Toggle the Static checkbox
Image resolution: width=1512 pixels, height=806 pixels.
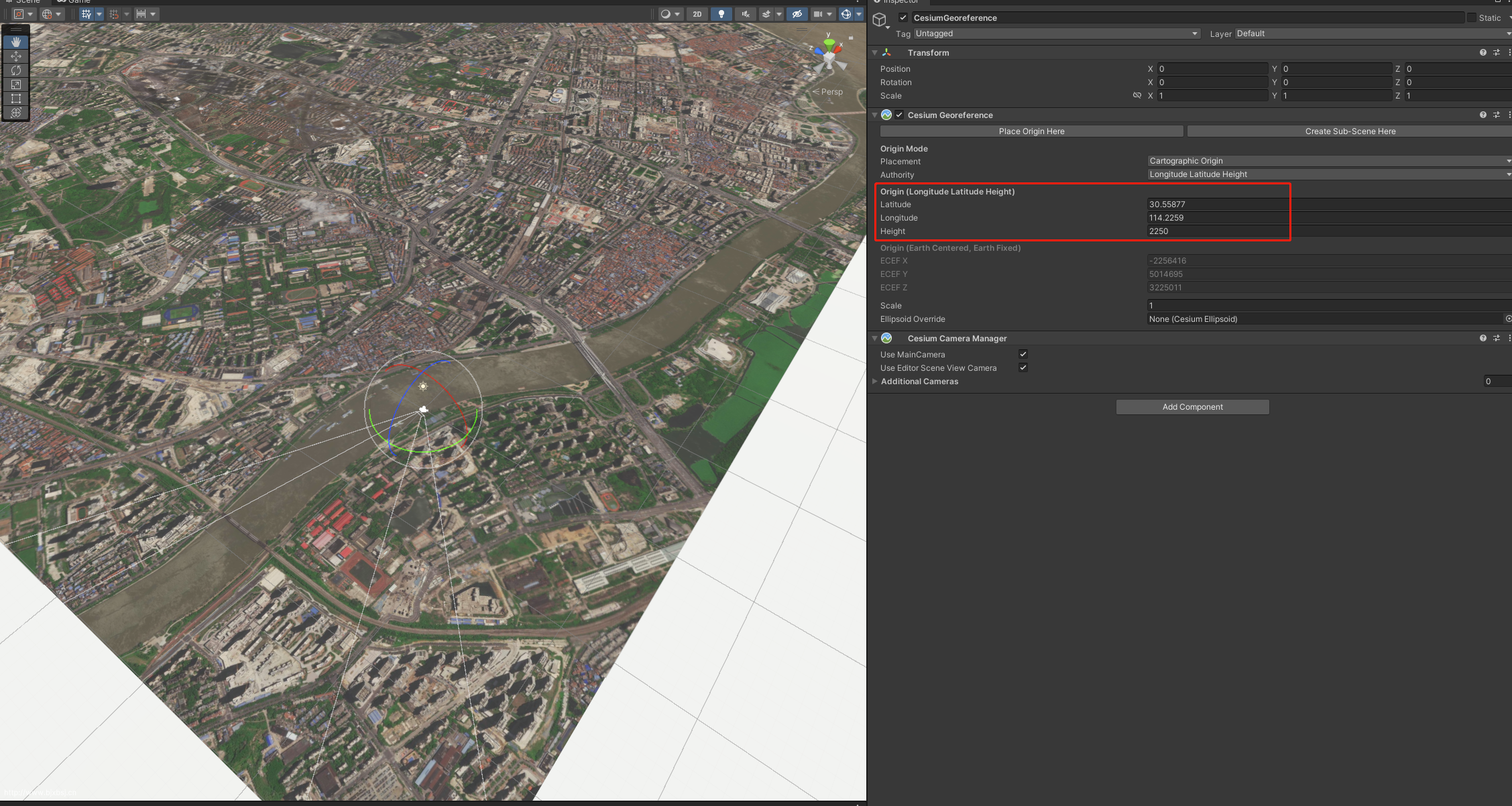click(1472, 18)
